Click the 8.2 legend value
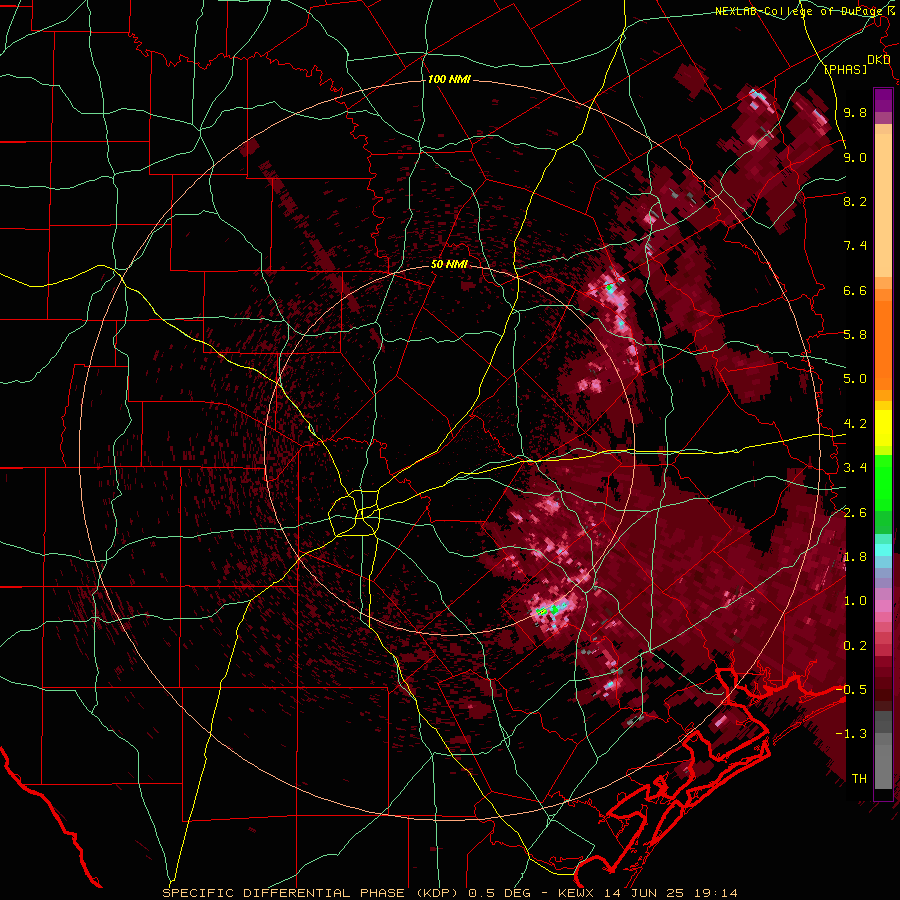This screenshot has width=900, height=900. click(x=855, y=201)
